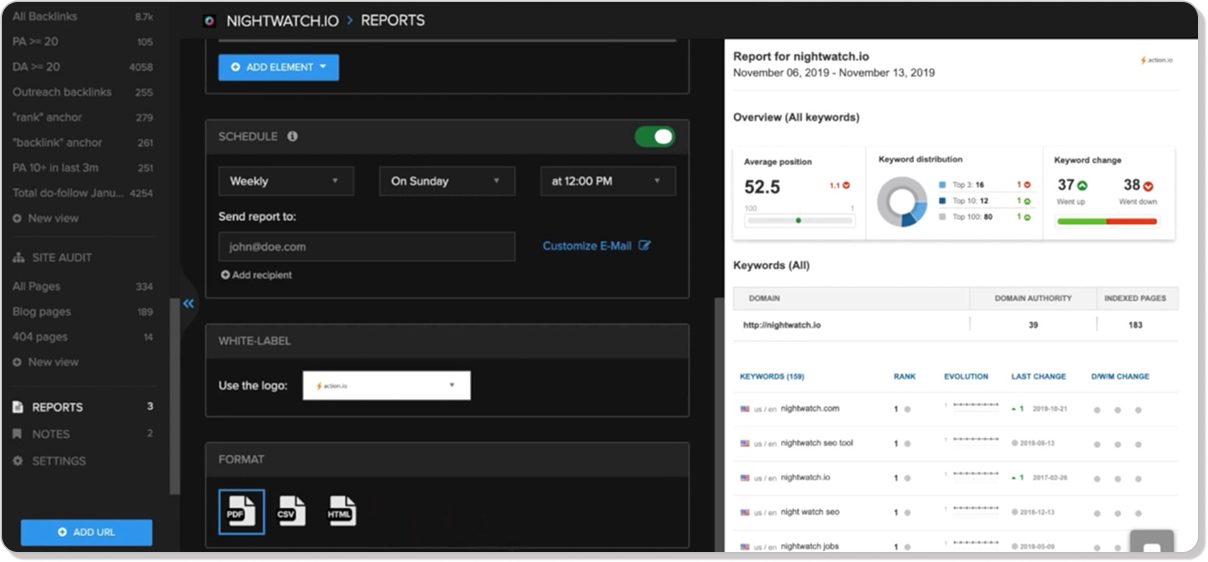Click the Nightwatch logo in header
Screen dimensions: 1208x562
pyautogui.click(x=209, y=20)
